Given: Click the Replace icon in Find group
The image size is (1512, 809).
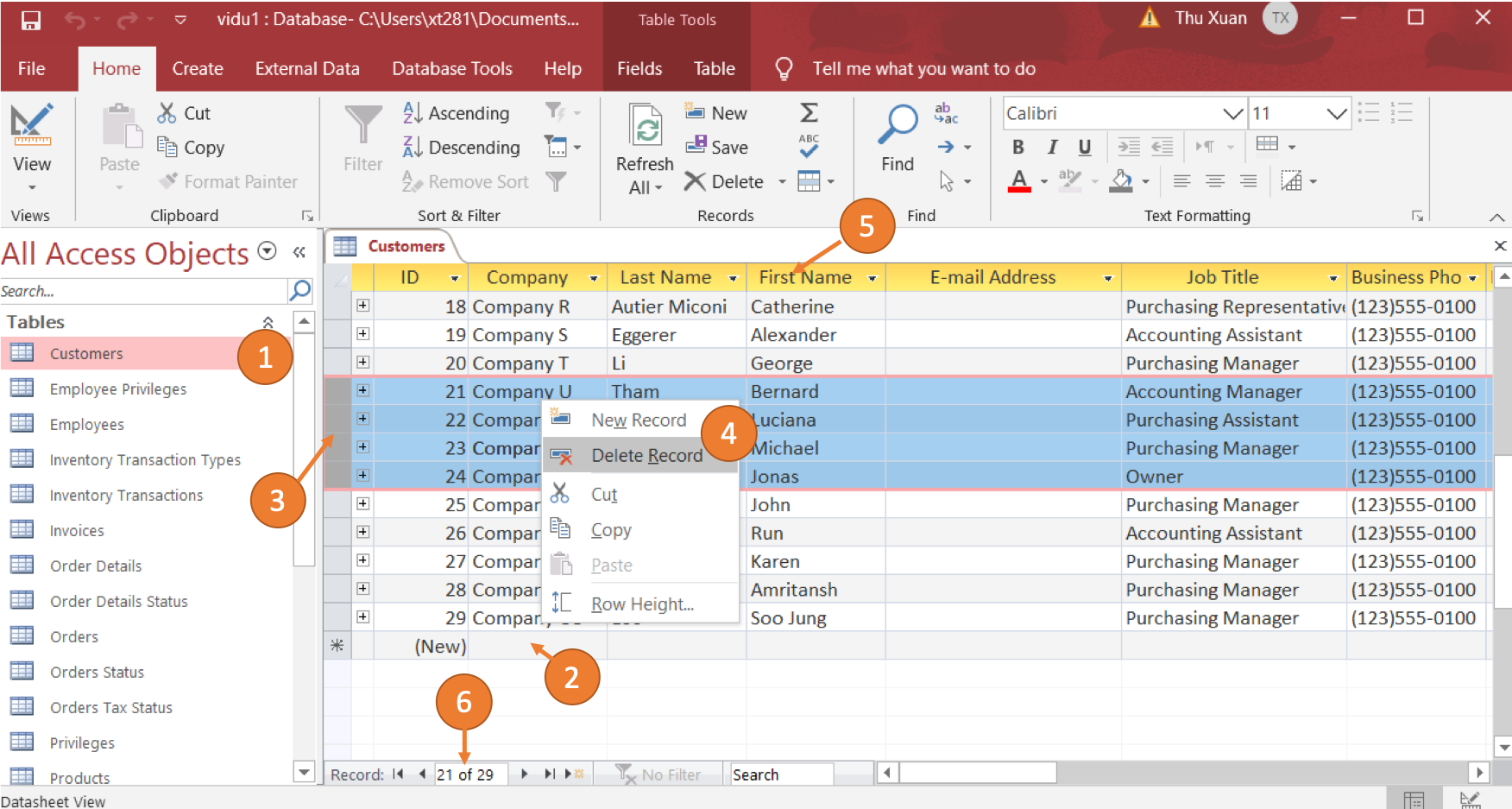Looking at the screenshot, I should tap(946, 113).
